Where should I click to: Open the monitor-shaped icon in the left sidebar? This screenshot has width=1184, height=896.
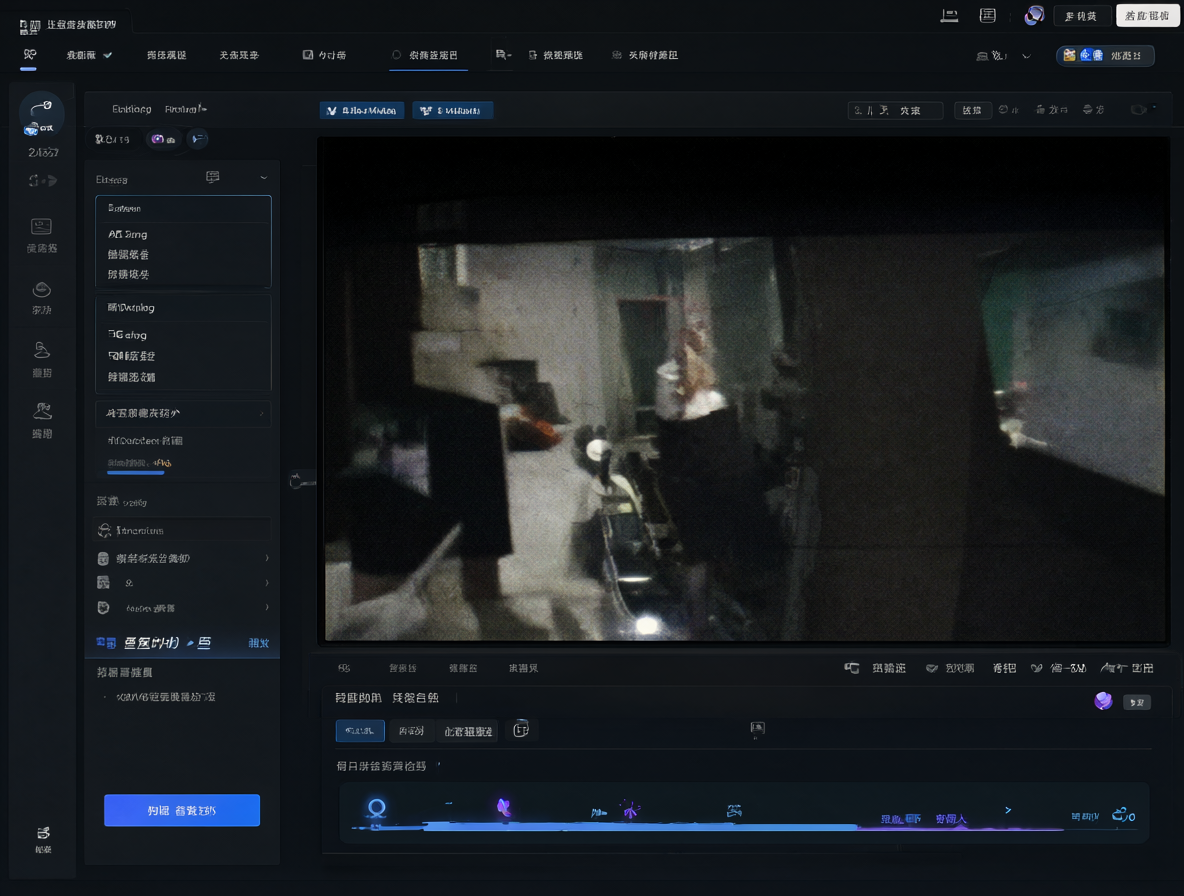[x=42, y=226]
